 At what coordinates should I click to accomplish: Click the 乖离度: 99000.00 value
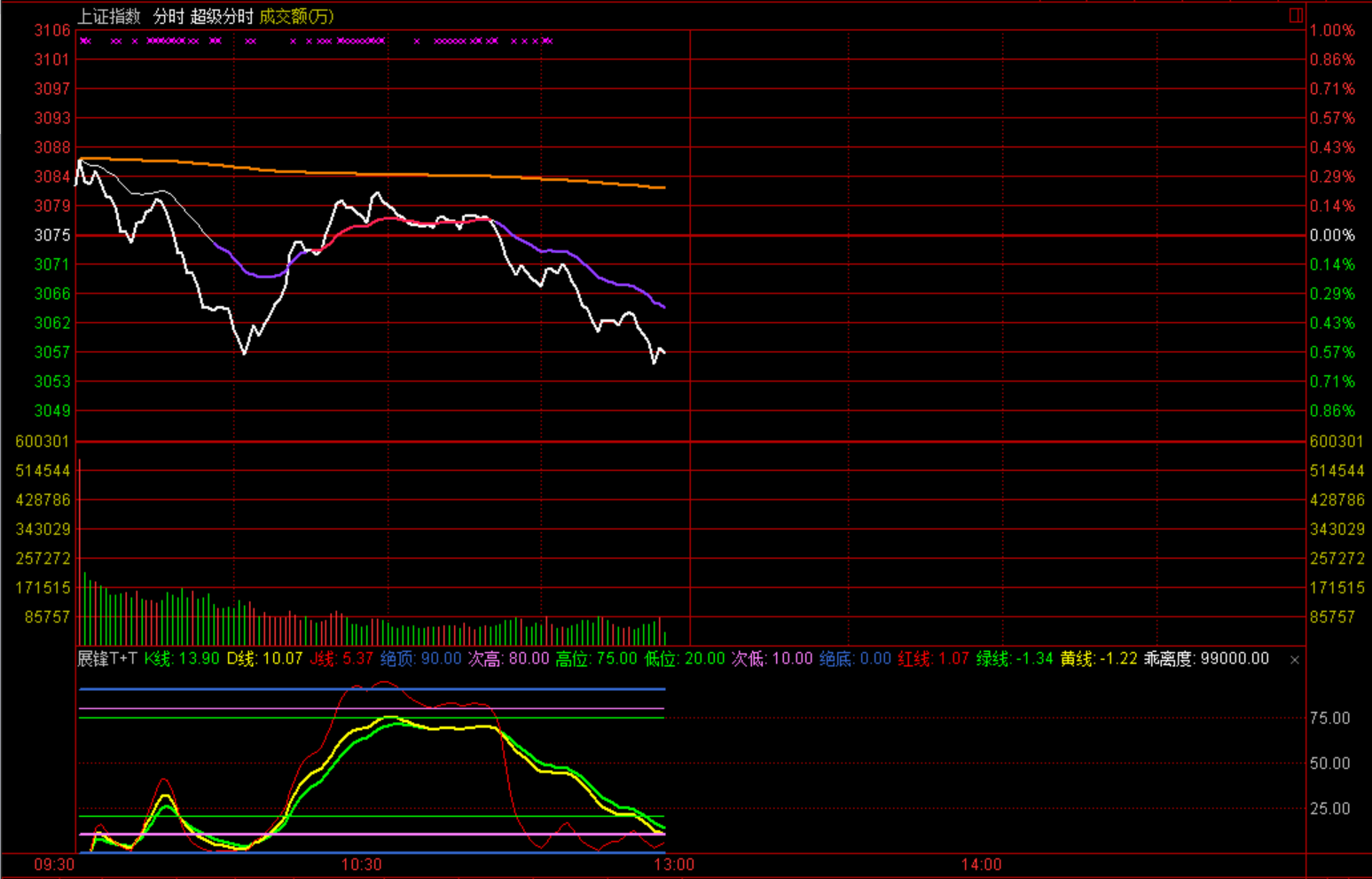1206,658
